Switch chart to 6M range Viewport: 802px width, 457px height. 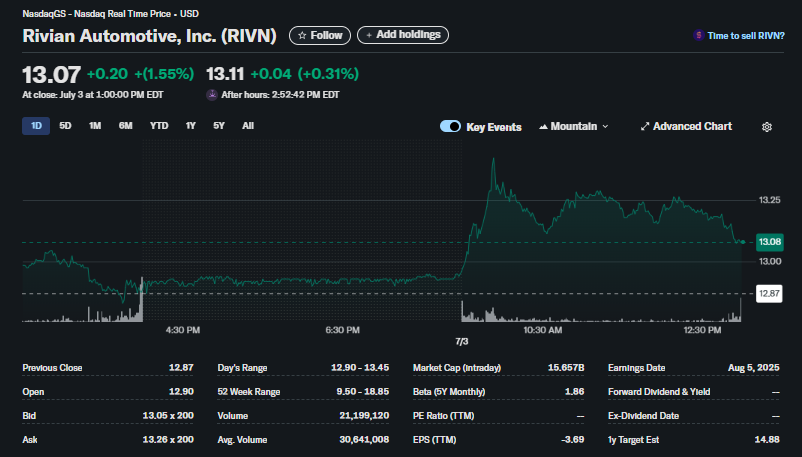coord(125,126)
